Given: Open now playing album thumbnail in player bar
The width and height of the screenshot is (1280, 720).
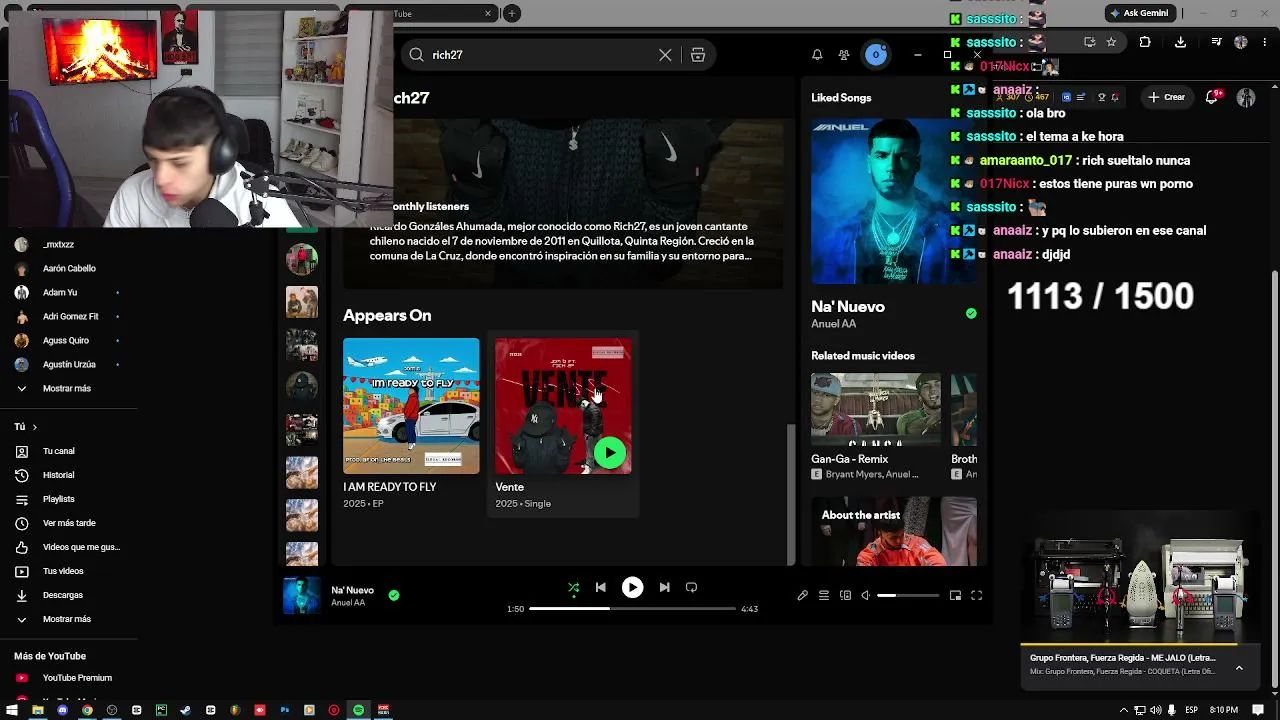Looking at the screenshot, I should coord(302,596).
